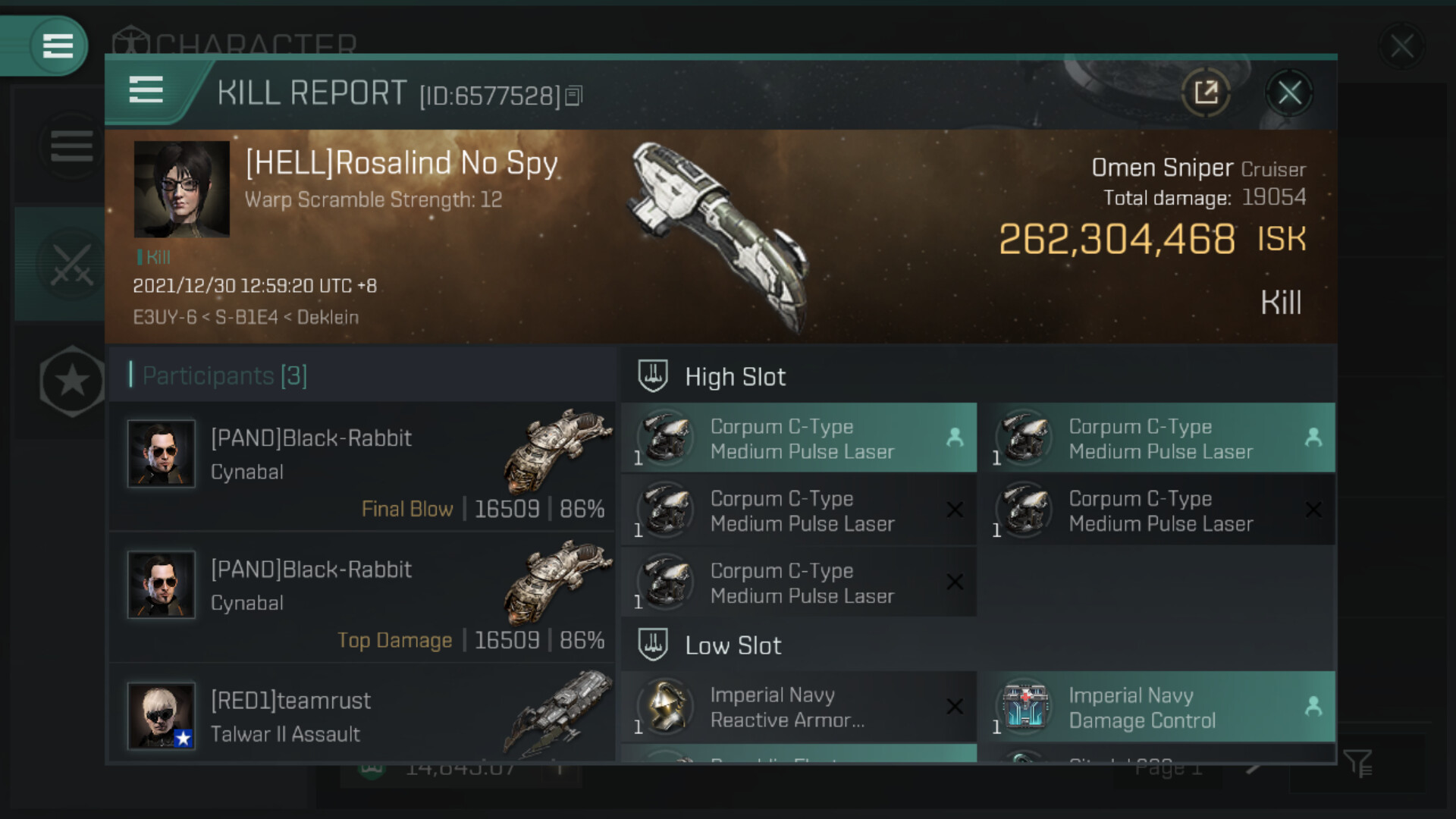Click the E3UY-6 system location link

pyautogui.click(x=165, y=317)
